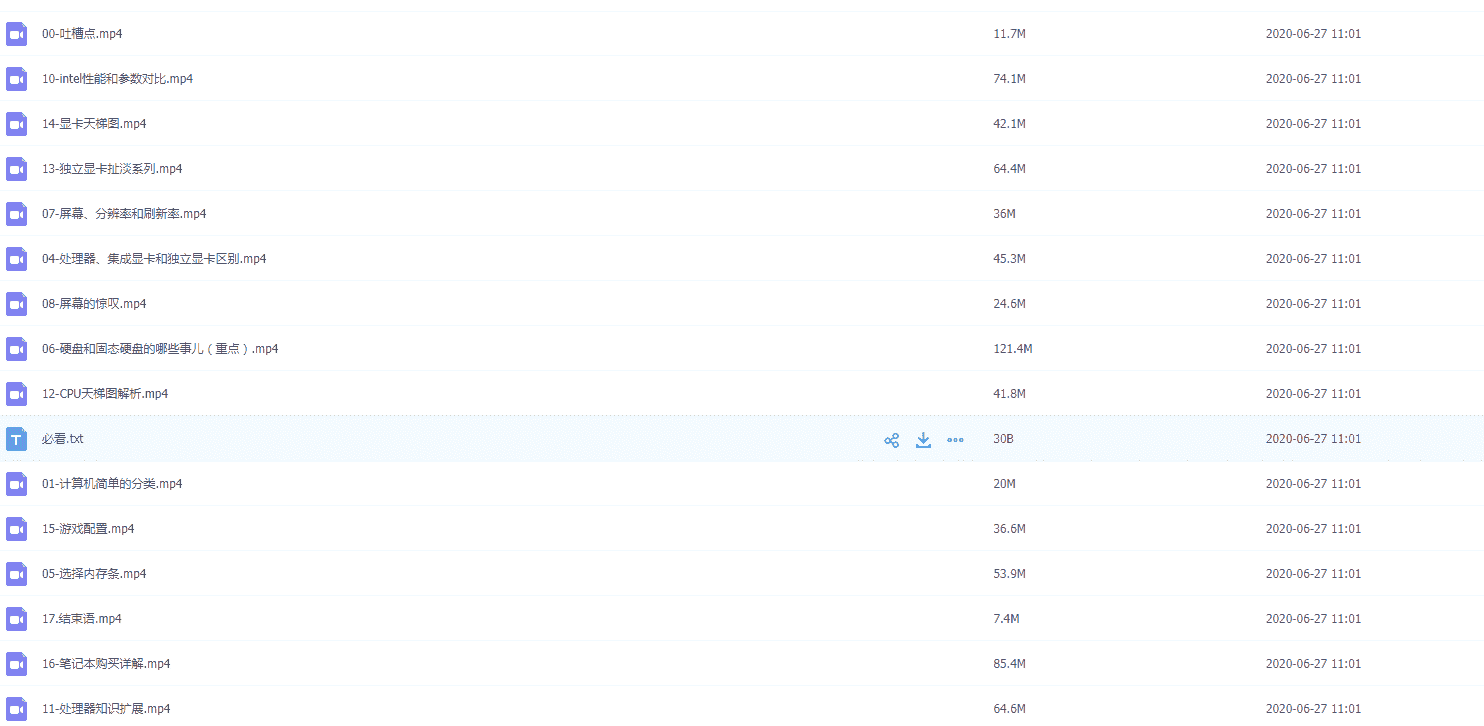Click the size value 45.3M

1010,259
